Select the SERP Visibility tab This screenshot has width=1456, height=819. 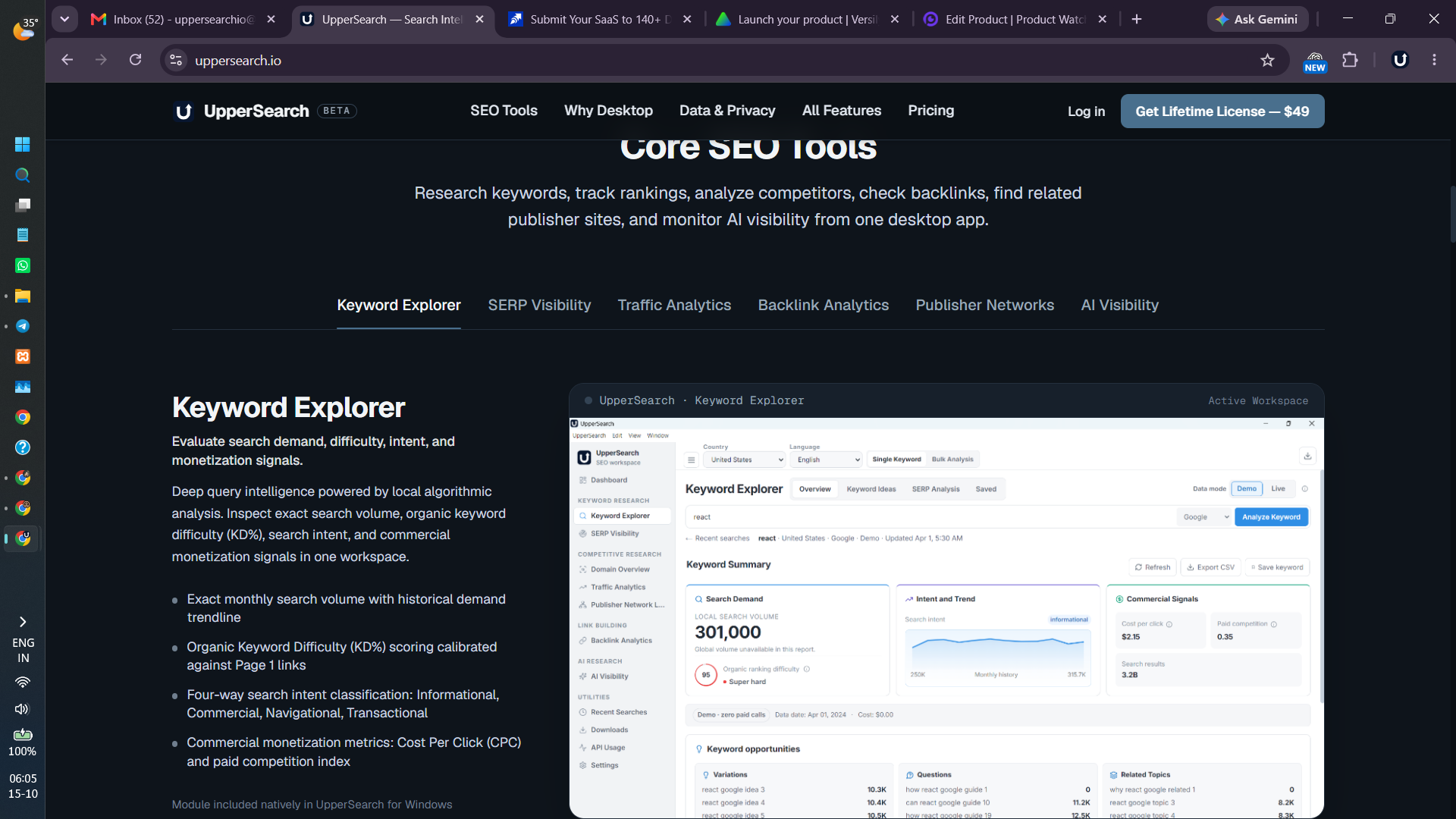pos(539,305)
